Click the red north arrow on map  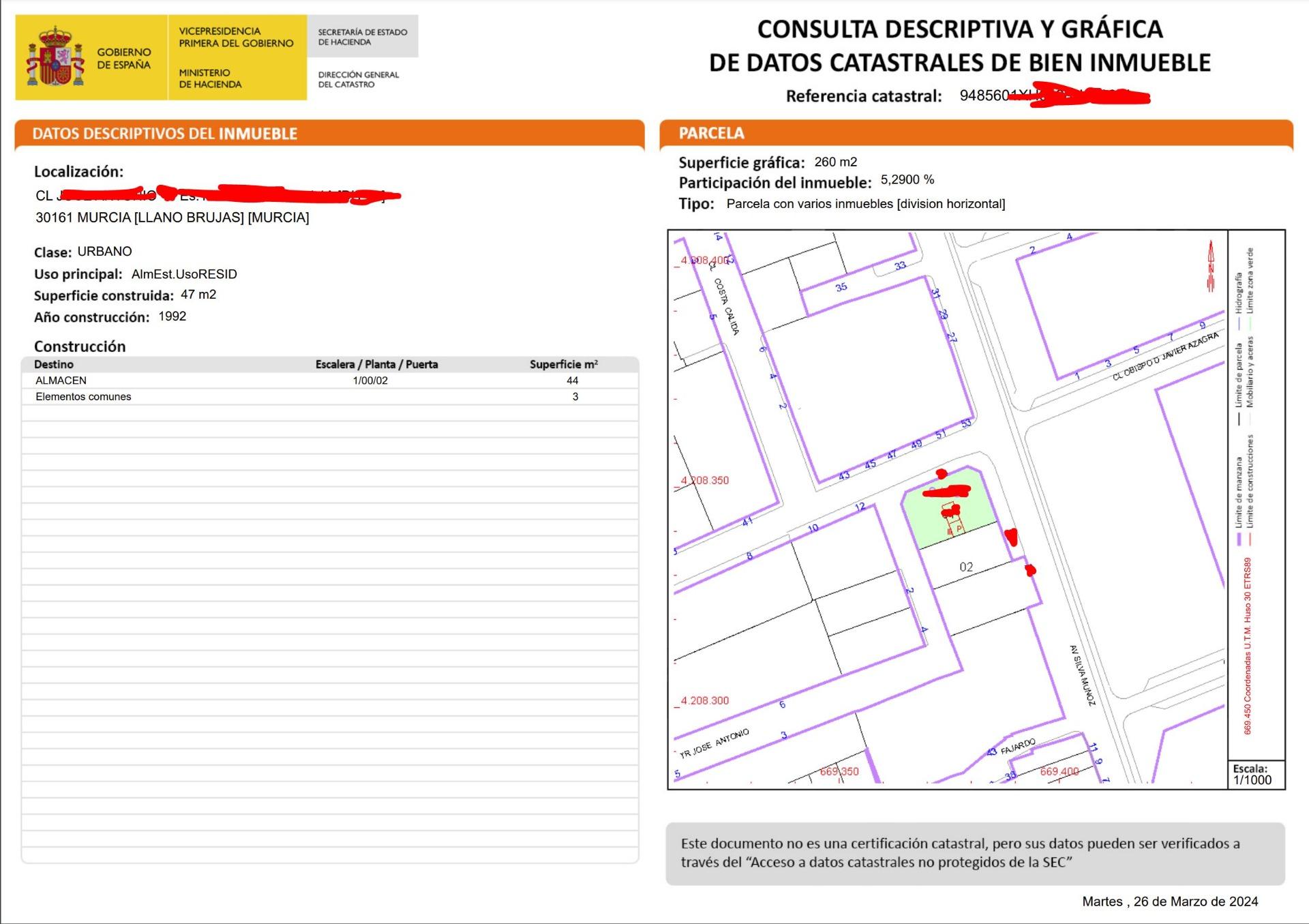click(1211, 267)
